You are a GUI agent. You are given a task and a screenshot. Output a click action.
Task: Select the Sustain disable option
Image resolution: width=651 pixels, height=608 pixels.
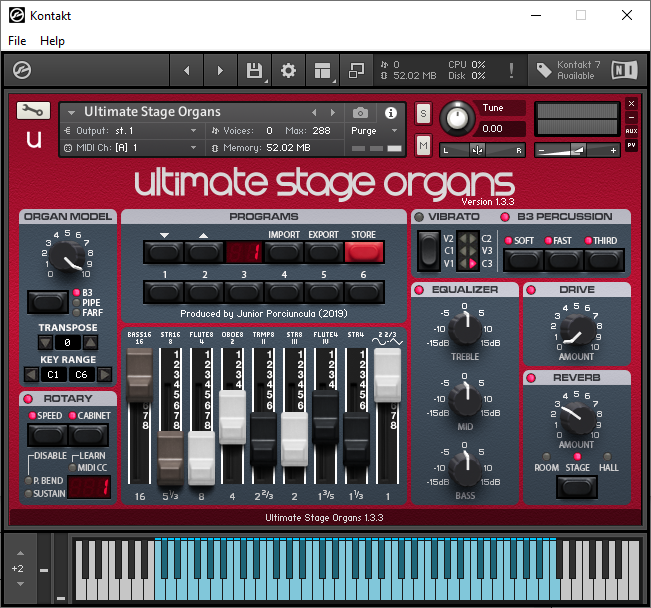tap(28, 493)
